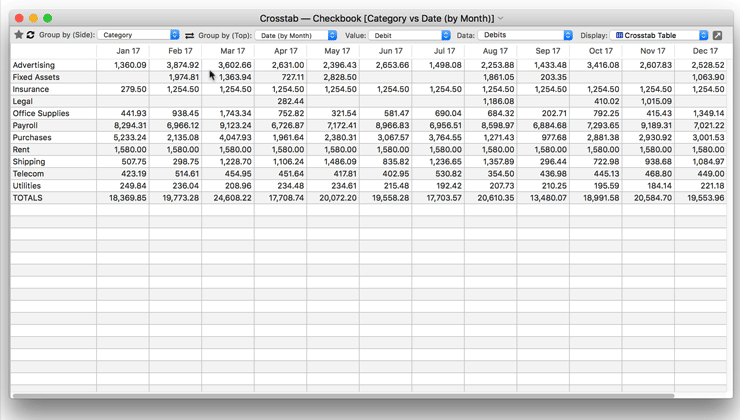
Task: Click the TOTALS row label
Action: [28, 198]
